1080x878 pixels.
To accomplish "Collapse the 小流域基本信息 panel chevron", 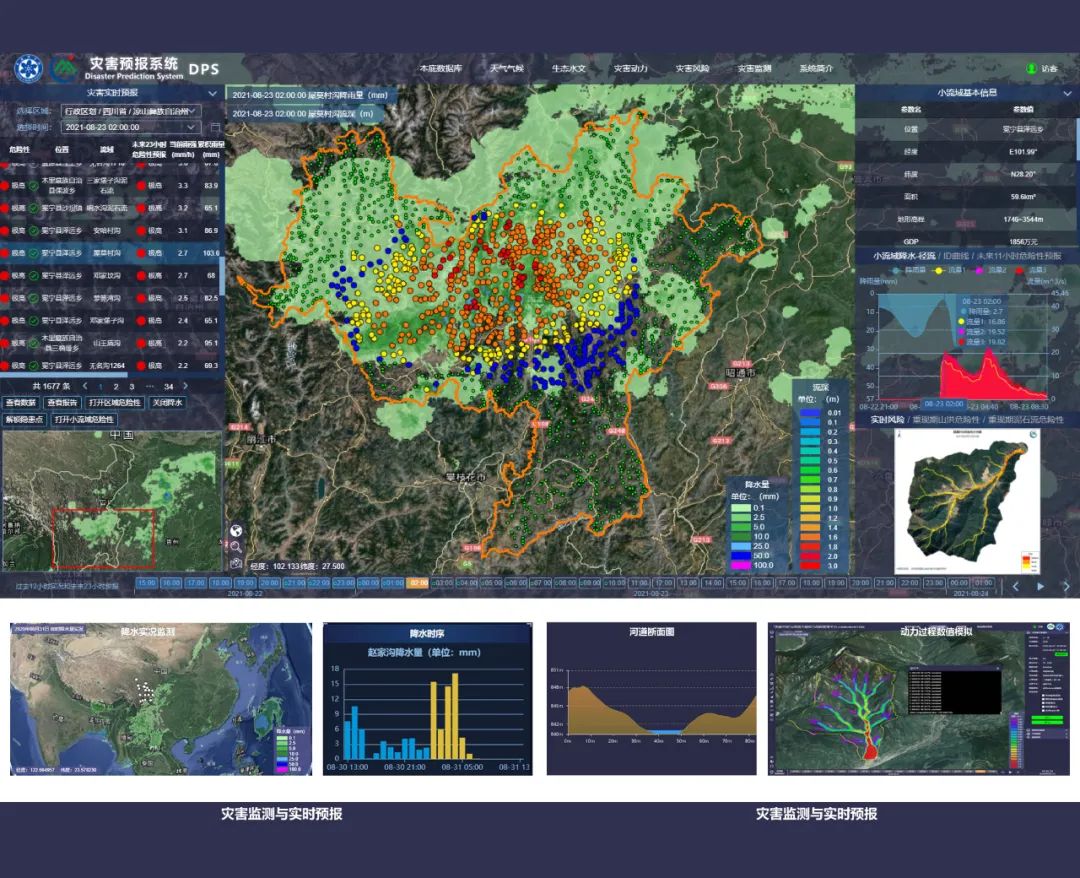I will coord(1067,93).
